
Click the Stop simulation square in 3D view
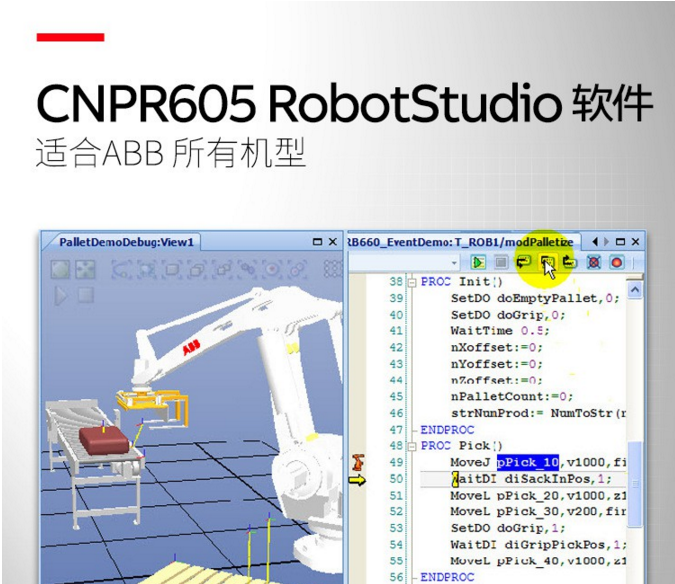click(x=85, y=295)
